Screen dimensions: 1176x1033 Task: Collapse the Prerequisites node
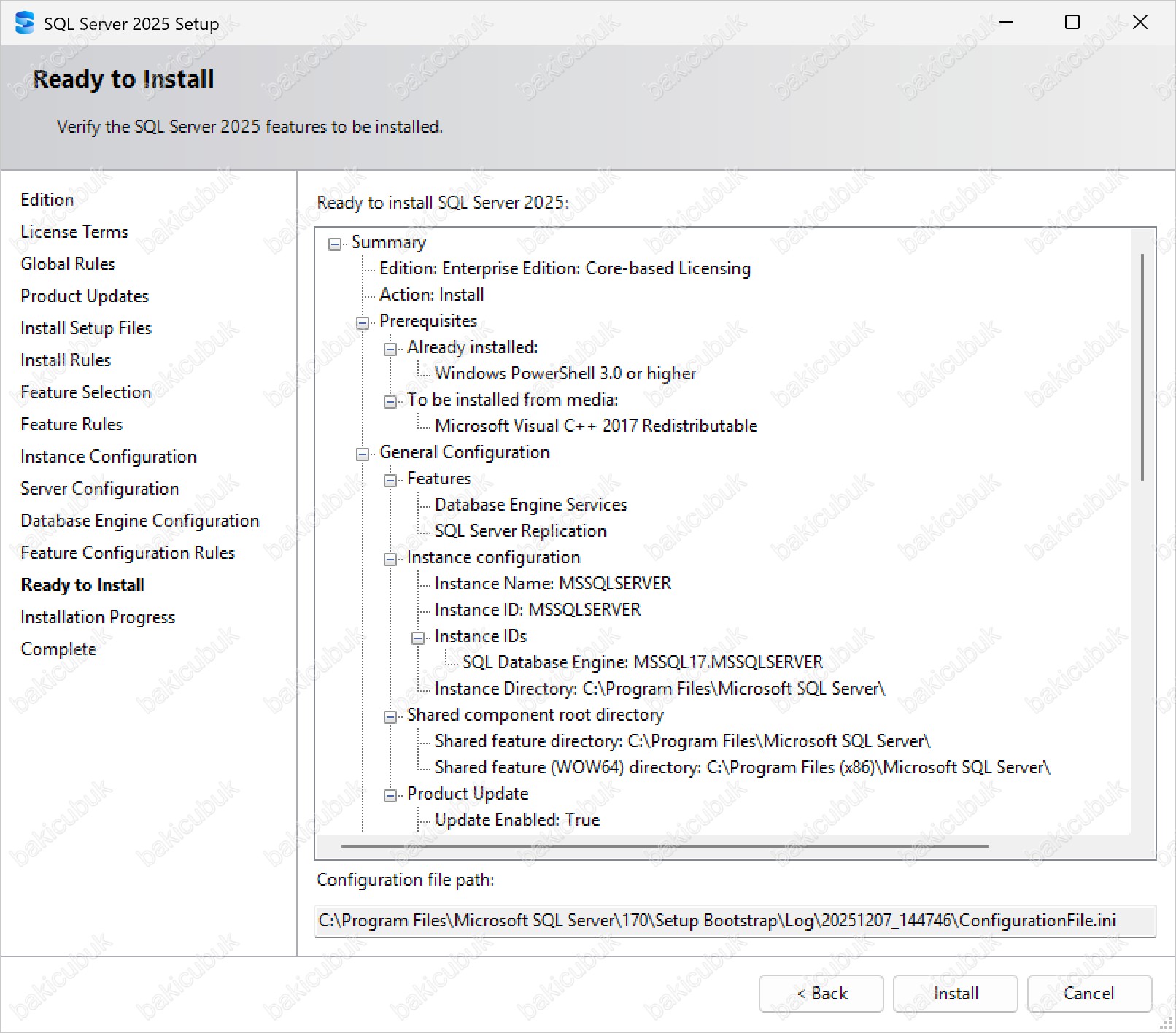pos(363,322)
